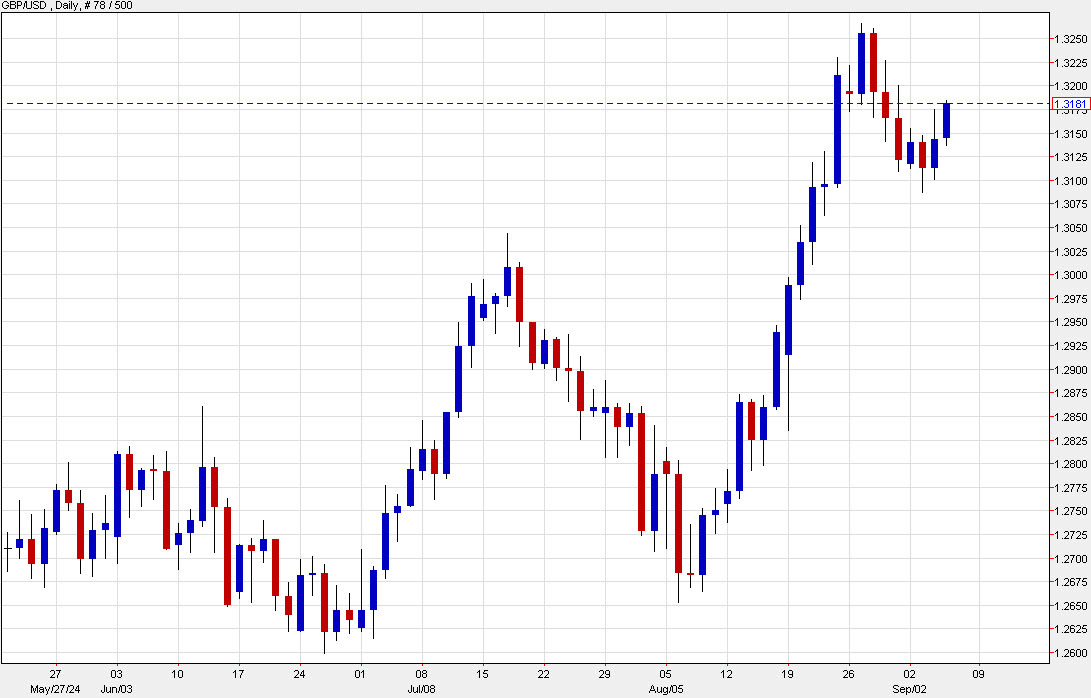Screen dimensions: 1091x698
Task: Click the mid-July swing high candle near 1.3050
Action: point(508,280)
